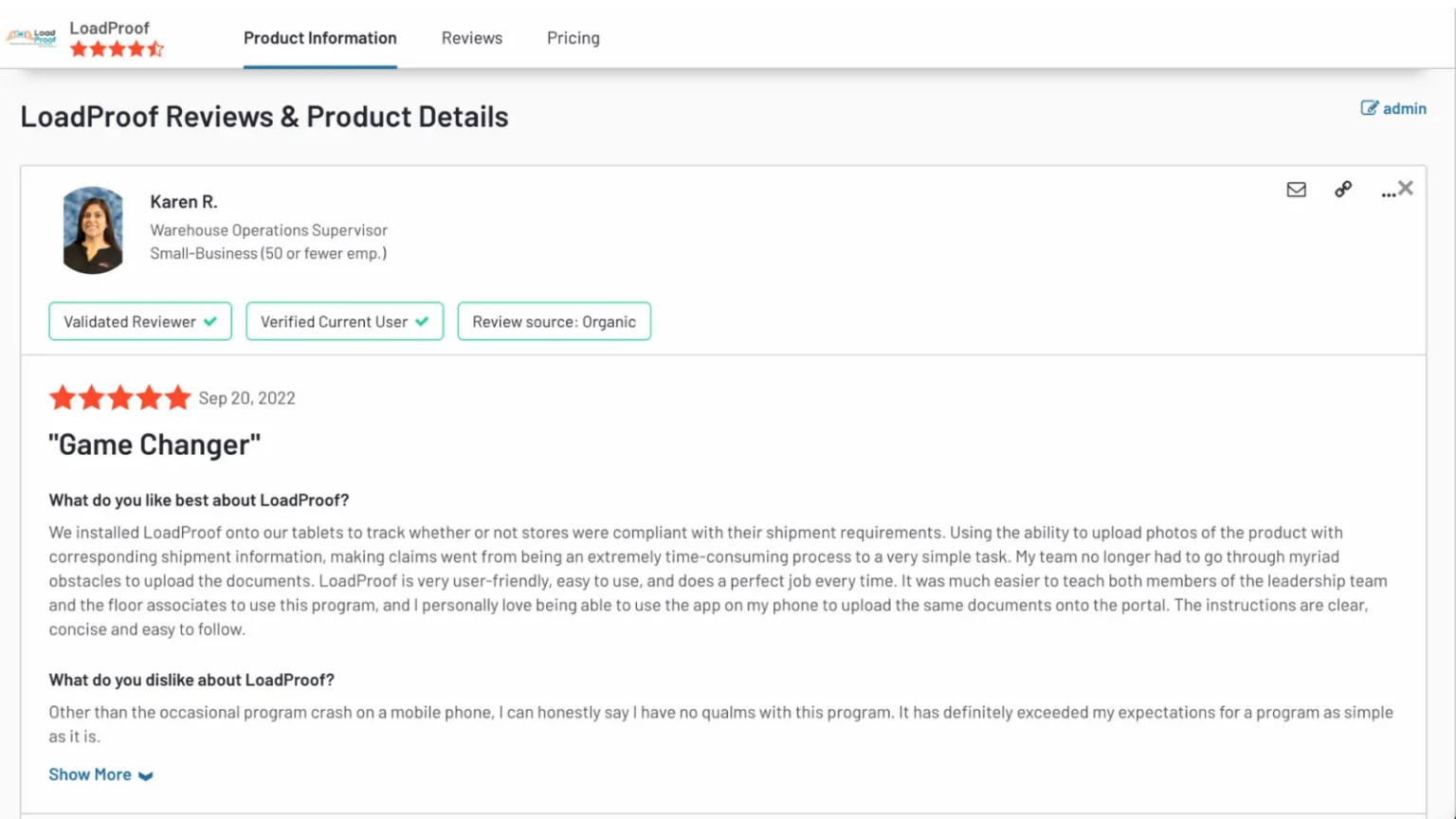The height and width of the screenshot is (819, 1456).
Task: Click the LoadProof name in header
Action: tap(109, 28)
